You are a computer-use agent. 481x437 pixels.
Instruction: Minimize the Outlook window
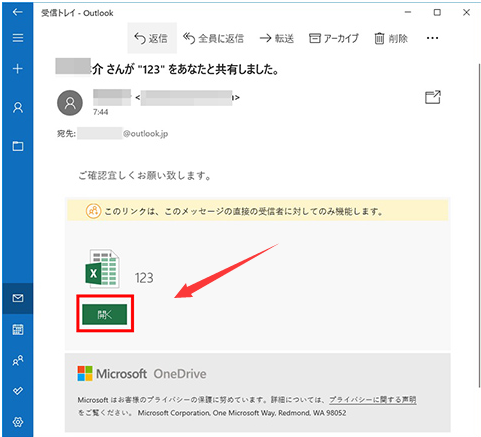(x=408, y=12)
